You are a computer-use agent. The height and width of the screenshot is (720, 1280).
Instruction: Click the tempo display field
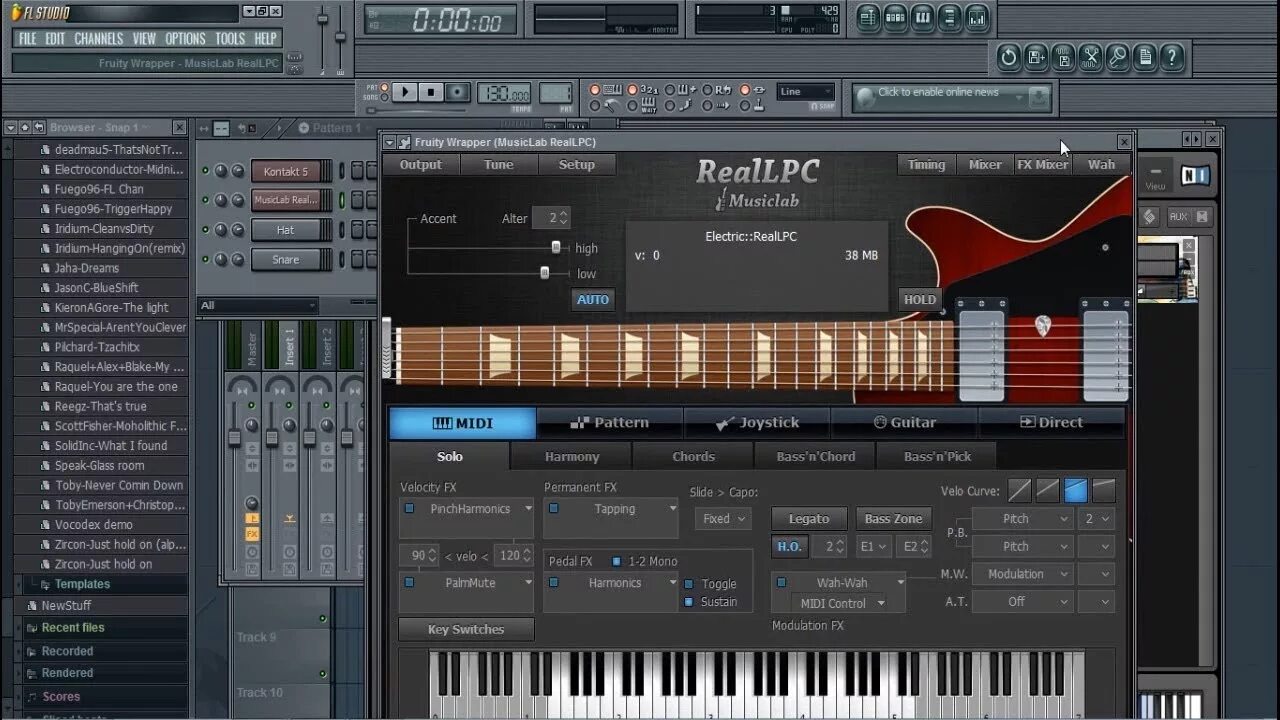point(504,92)
